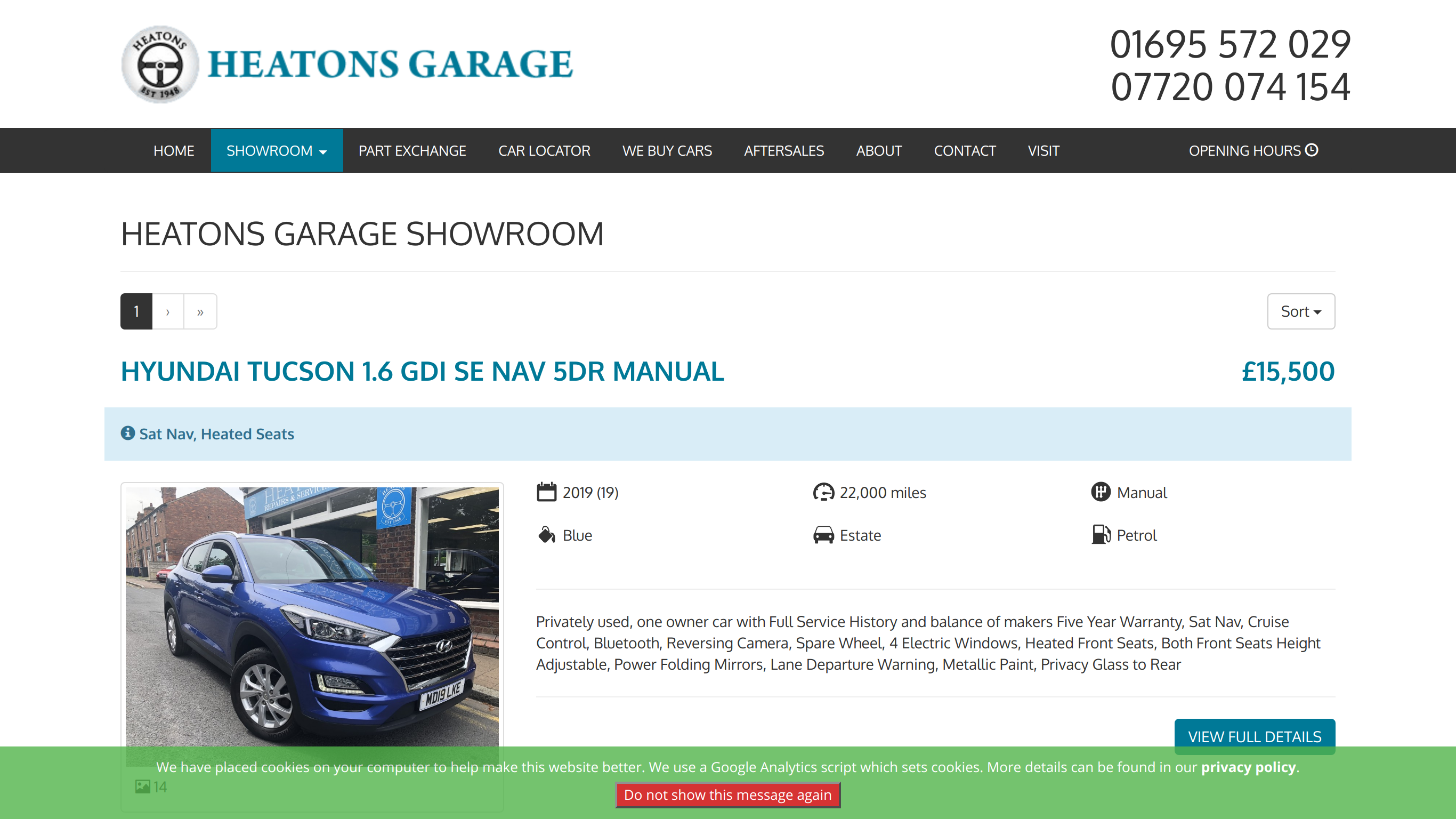Click the Heatons steering wheel logo
Screen dimensions: 1456x819
click(160, 65)
